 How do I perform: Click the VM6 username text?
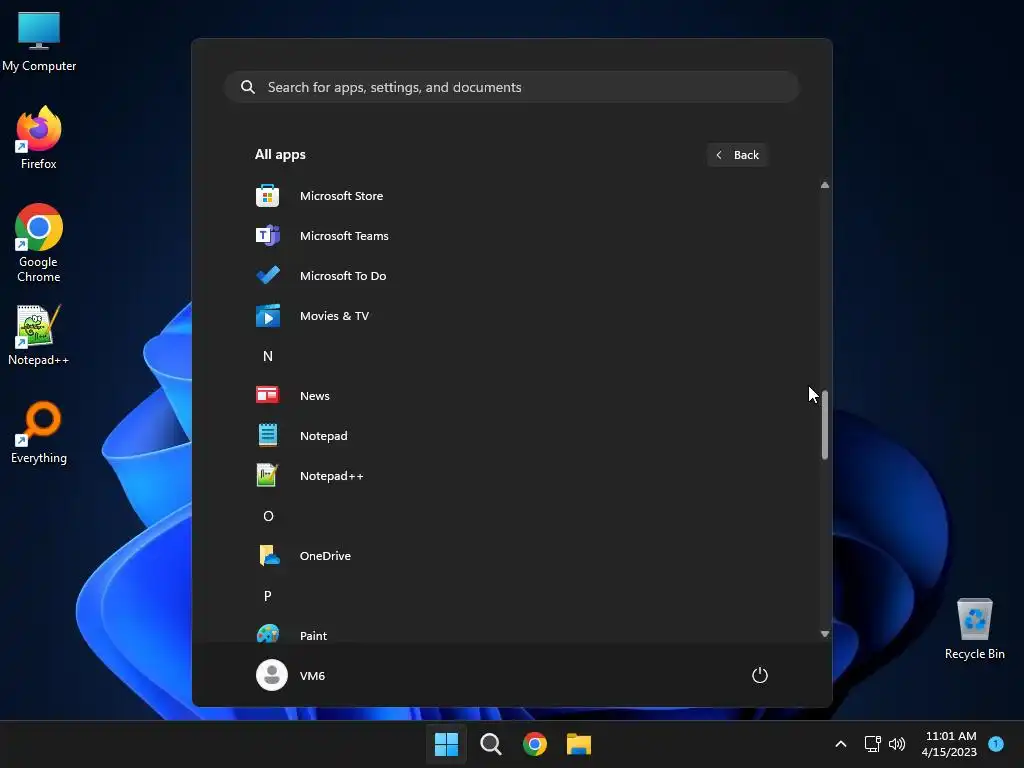pos(312,676)
